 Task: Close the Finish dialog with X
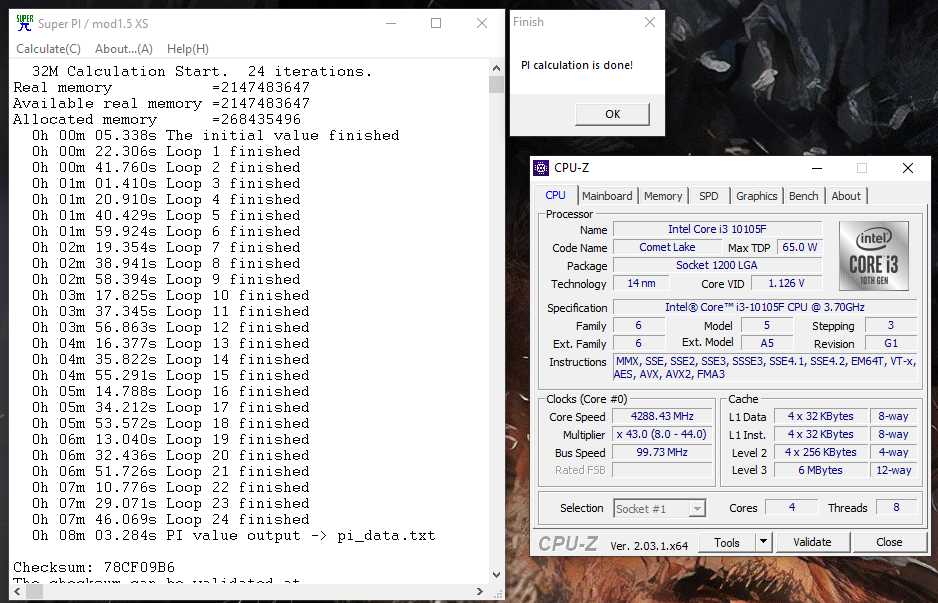click(650, 22)
